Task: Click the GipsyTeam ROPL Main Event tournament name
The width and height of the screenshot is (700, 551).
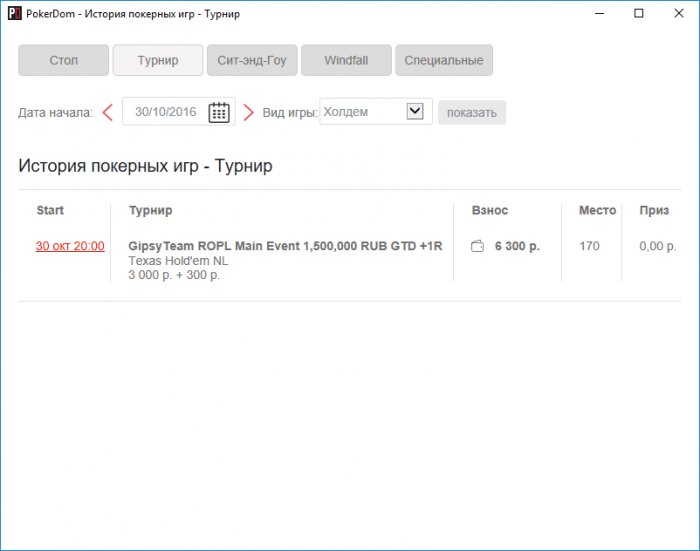Action: 285,246
